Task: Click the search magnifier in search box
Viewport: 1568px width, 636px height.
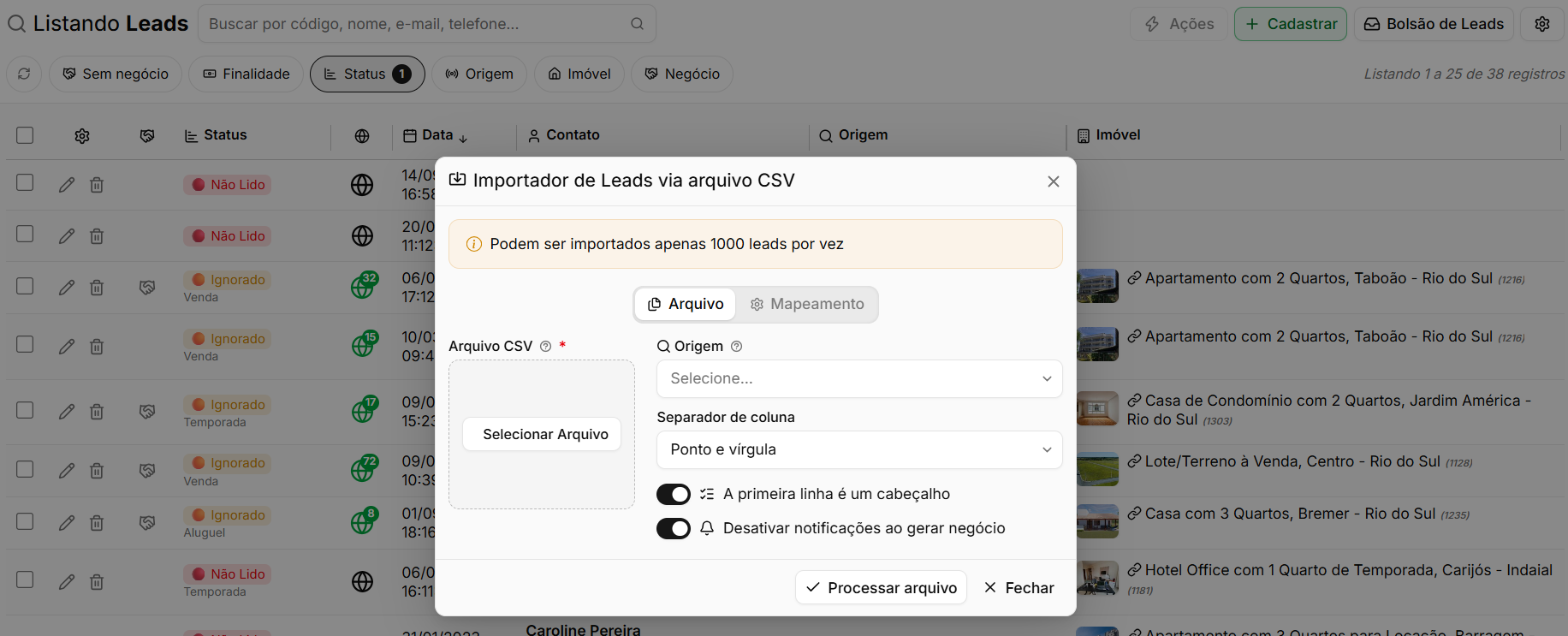Action: click(x=637, y=24)
